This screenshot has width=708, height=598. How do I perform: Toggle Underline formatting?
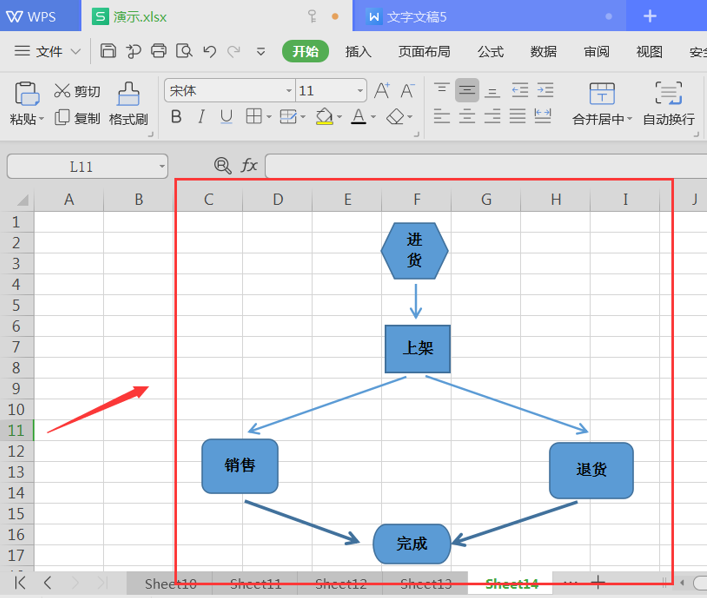tap(226, 117)
